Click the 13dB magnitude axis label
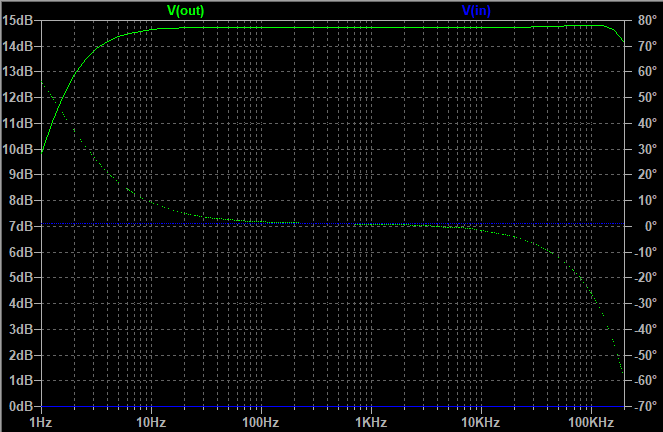This screenshot has height=432, width=663. pyautogui.click(x=17, y=71)
